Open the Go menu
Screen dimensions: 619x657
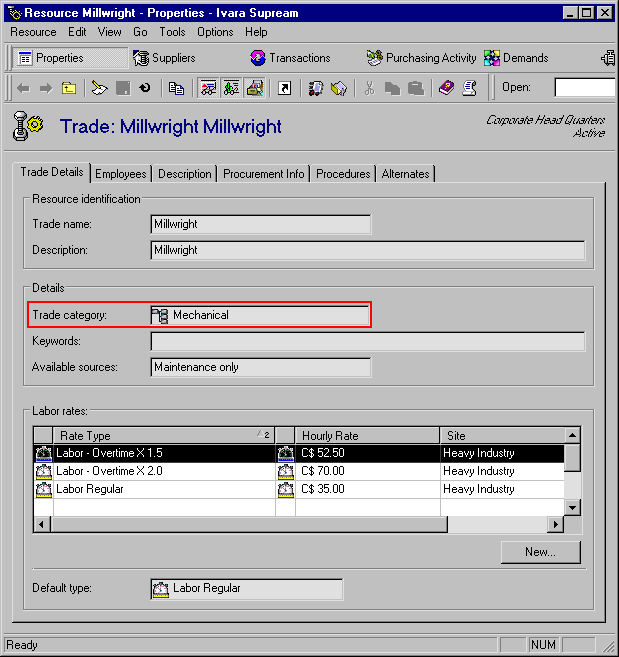pyautogui.click(x=140, y=32)
